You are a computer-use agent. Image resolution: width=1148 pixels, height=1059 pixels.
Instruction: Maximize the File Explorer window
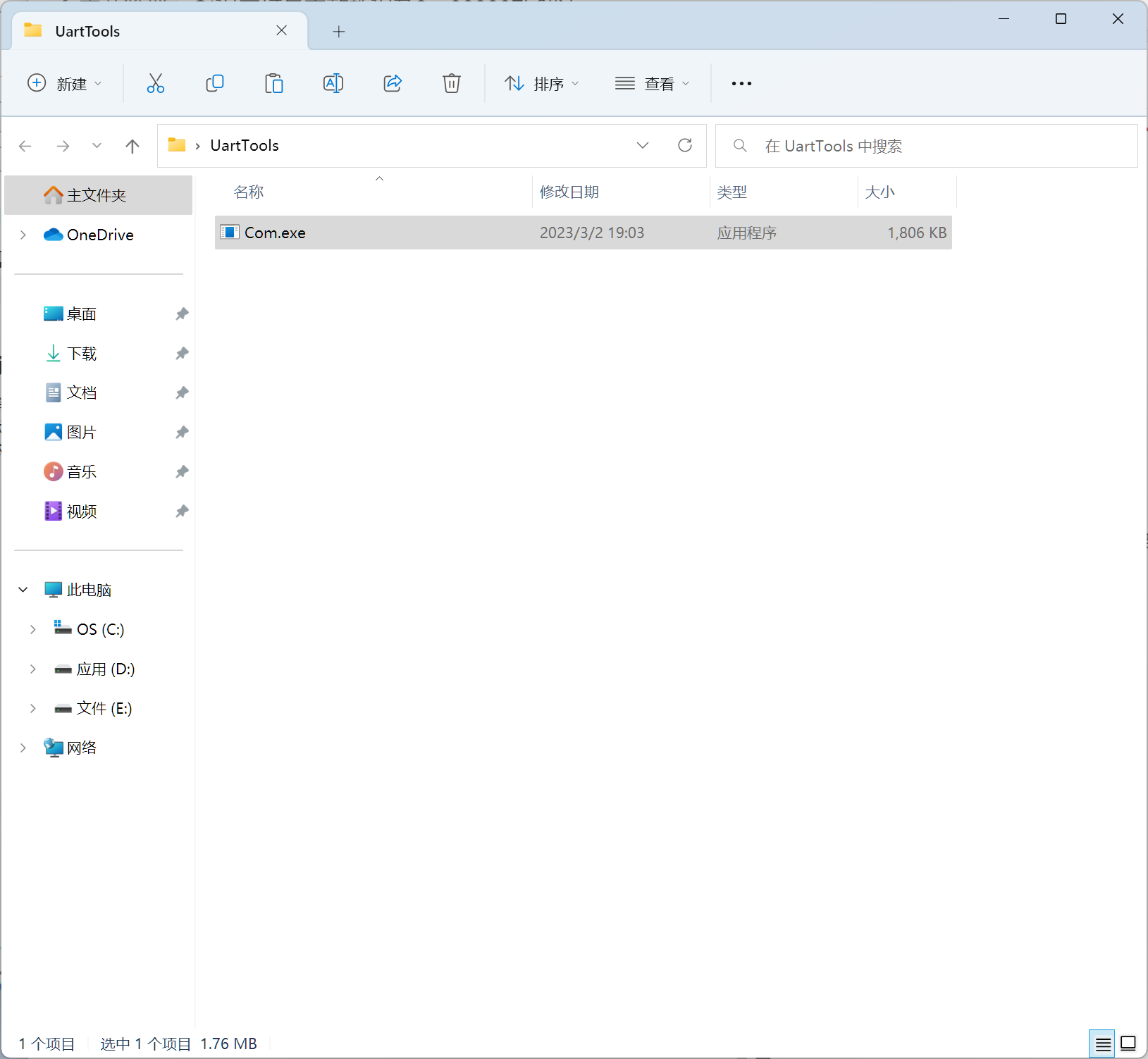pos(1061,19)
